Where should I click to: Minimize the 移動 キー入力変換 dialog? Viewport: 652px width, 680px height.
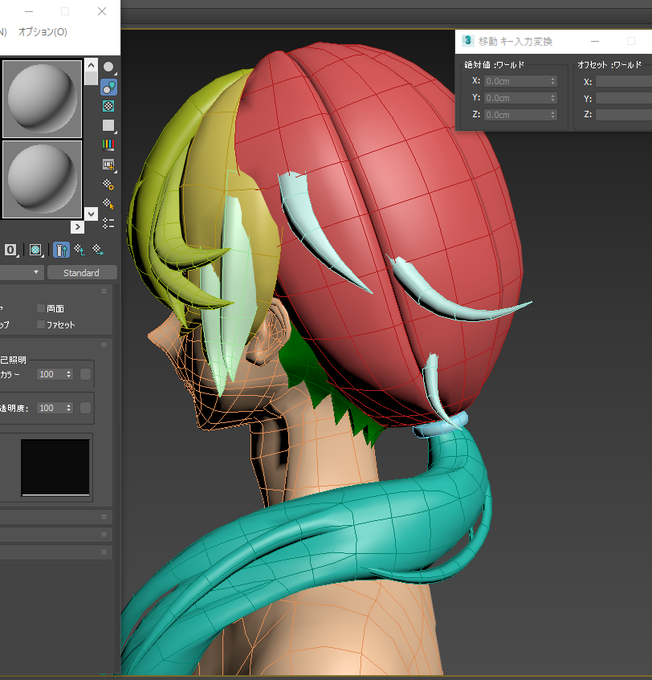click(x=595, y=41)
